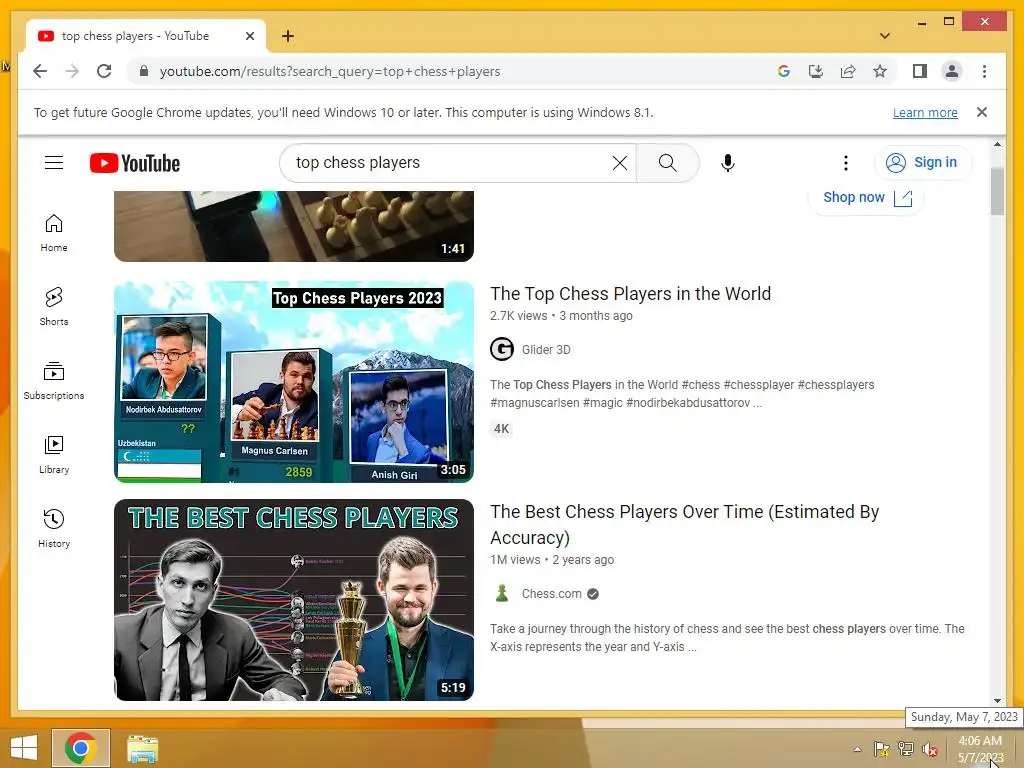This screenshot has height=768, width=1024.
Task: Reload the YouTube page
Action: coord(104,71)
